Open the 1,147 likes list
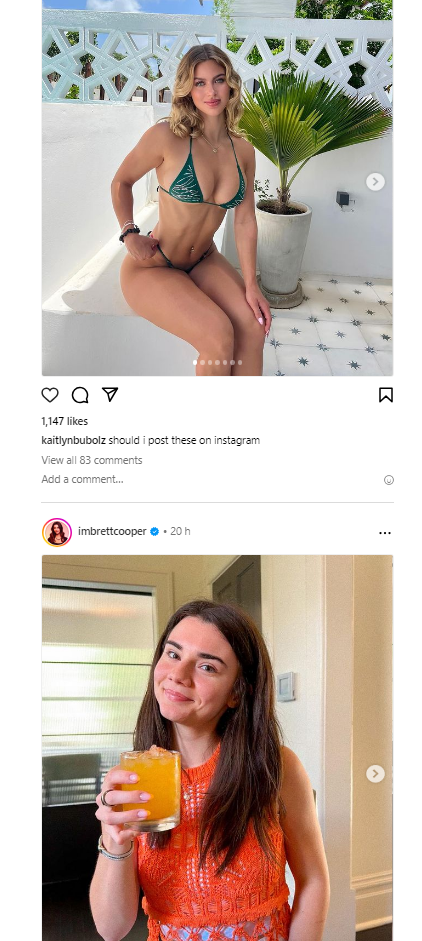The width and height of the screenshot is (422, 941). 64,421
